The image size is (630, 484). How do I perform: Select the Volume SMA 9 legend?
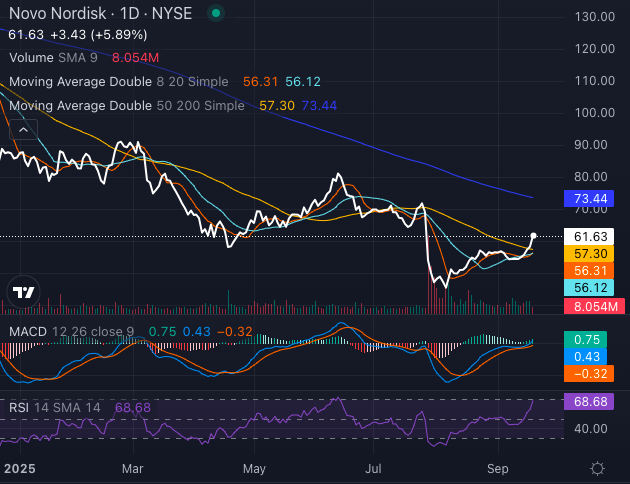pos(53,58)
